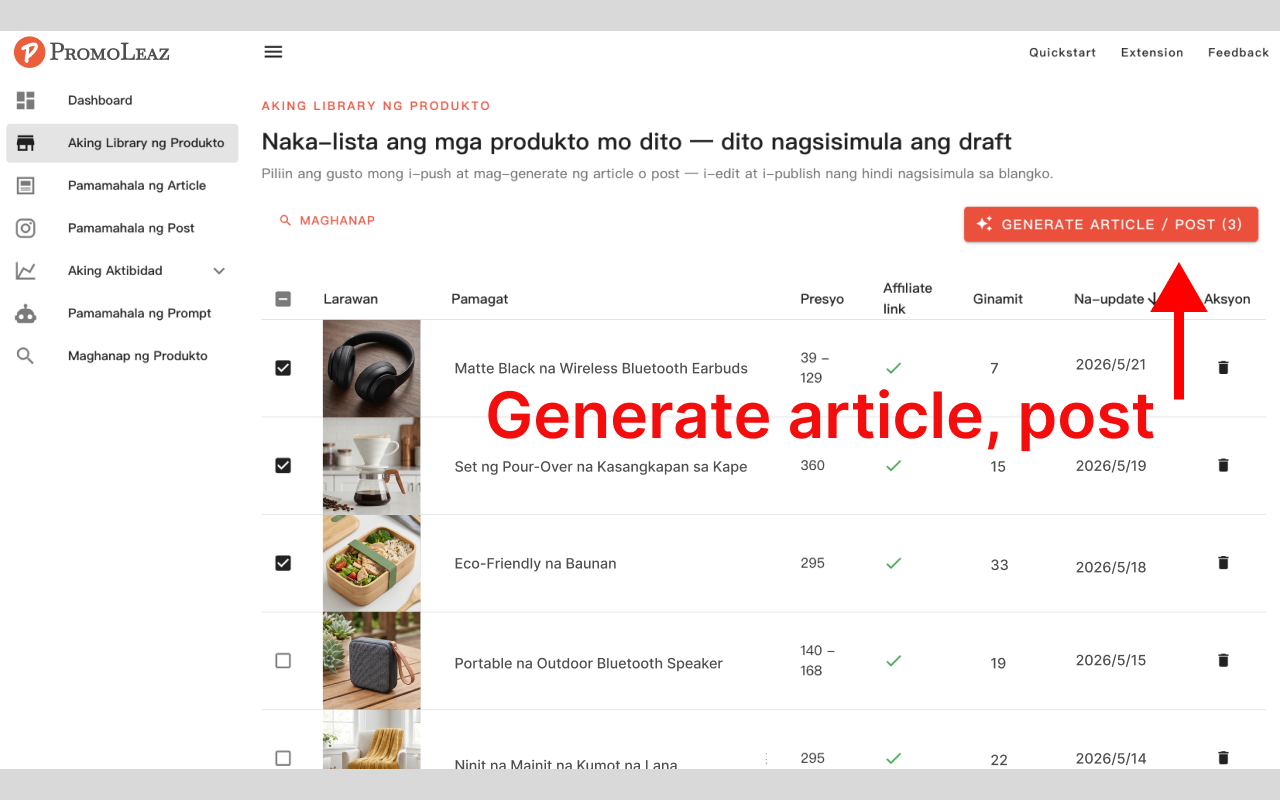Click the Ginamit value 19
1280x800 pixels.
[x=998, y=662]
